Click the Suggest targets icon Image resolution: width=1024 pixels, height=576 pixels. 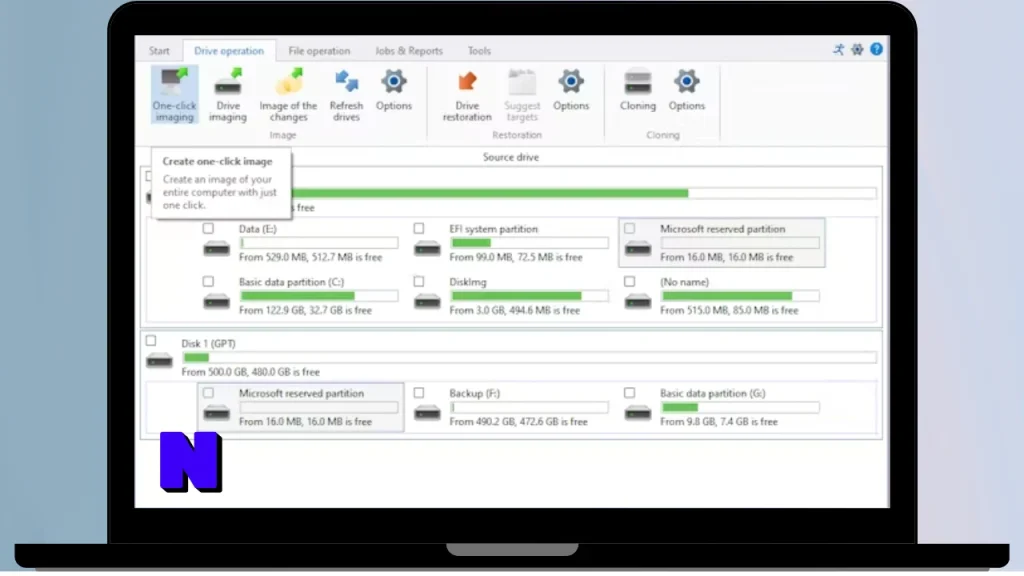[522, 81]
